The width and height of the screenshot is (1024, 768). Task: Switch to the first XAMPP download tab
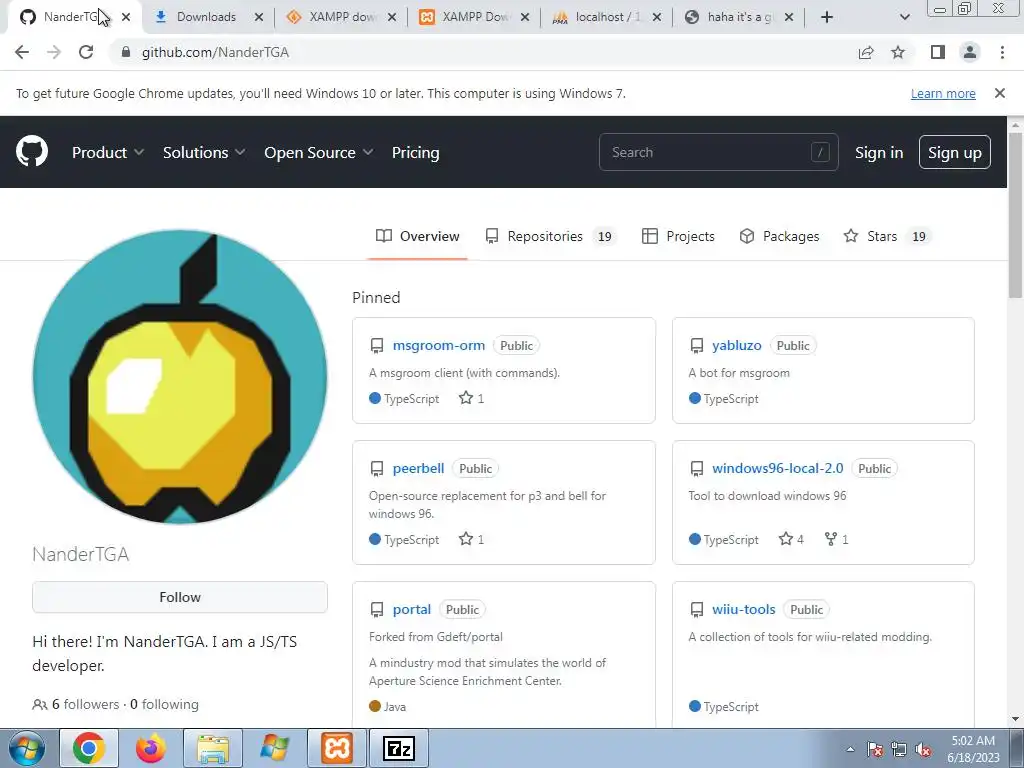point(342,17)
